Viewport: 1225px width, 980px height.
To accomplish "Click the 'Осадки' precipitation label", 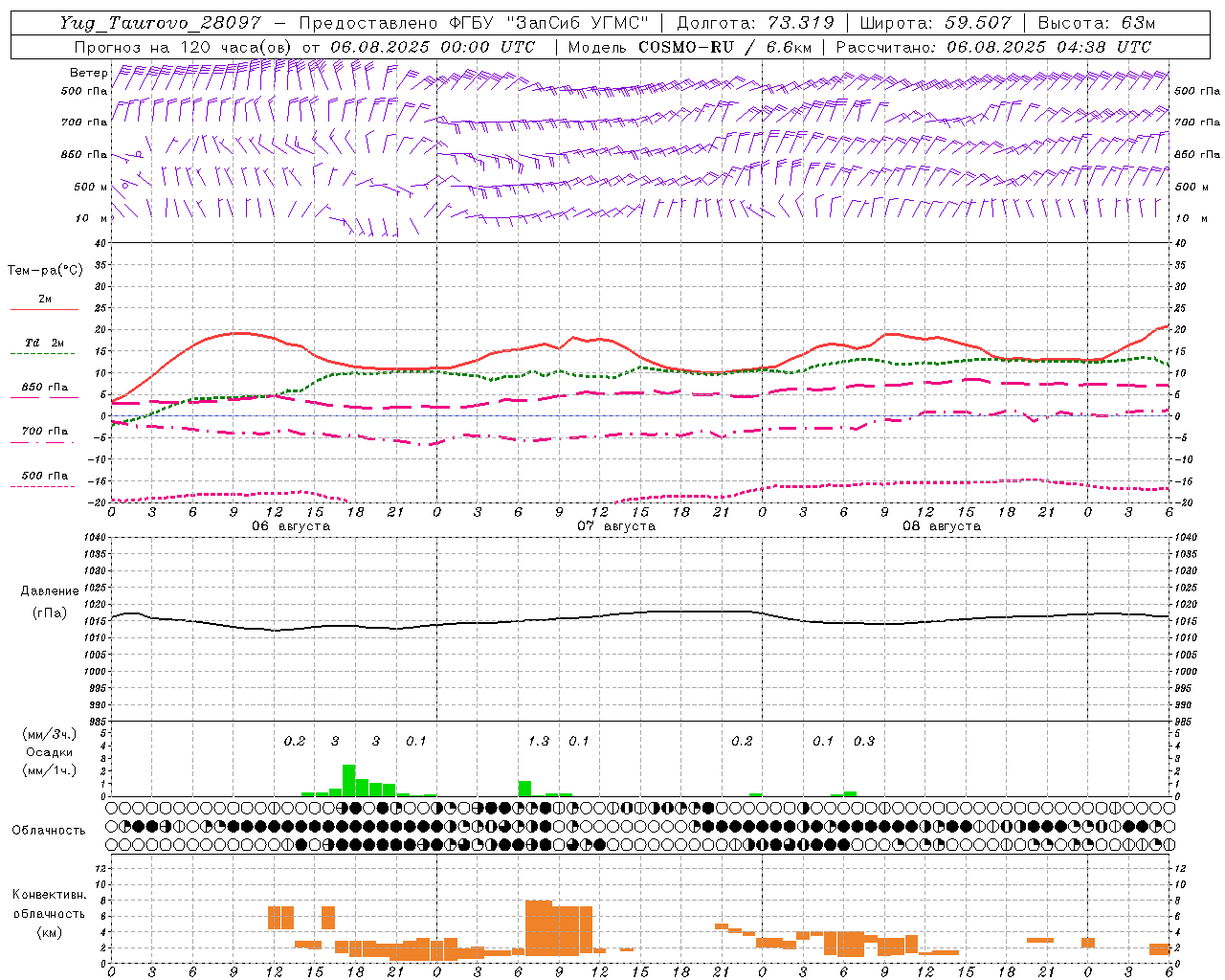I will click(x=49, y=752).
